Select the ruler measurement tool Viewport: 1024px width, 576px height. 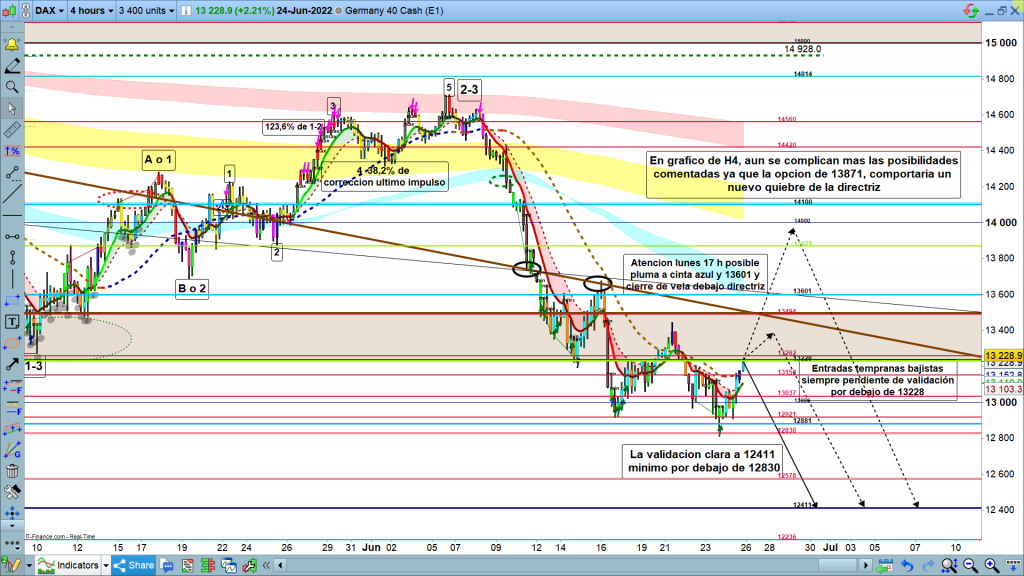pyautogui.click(x=12, y=130)
